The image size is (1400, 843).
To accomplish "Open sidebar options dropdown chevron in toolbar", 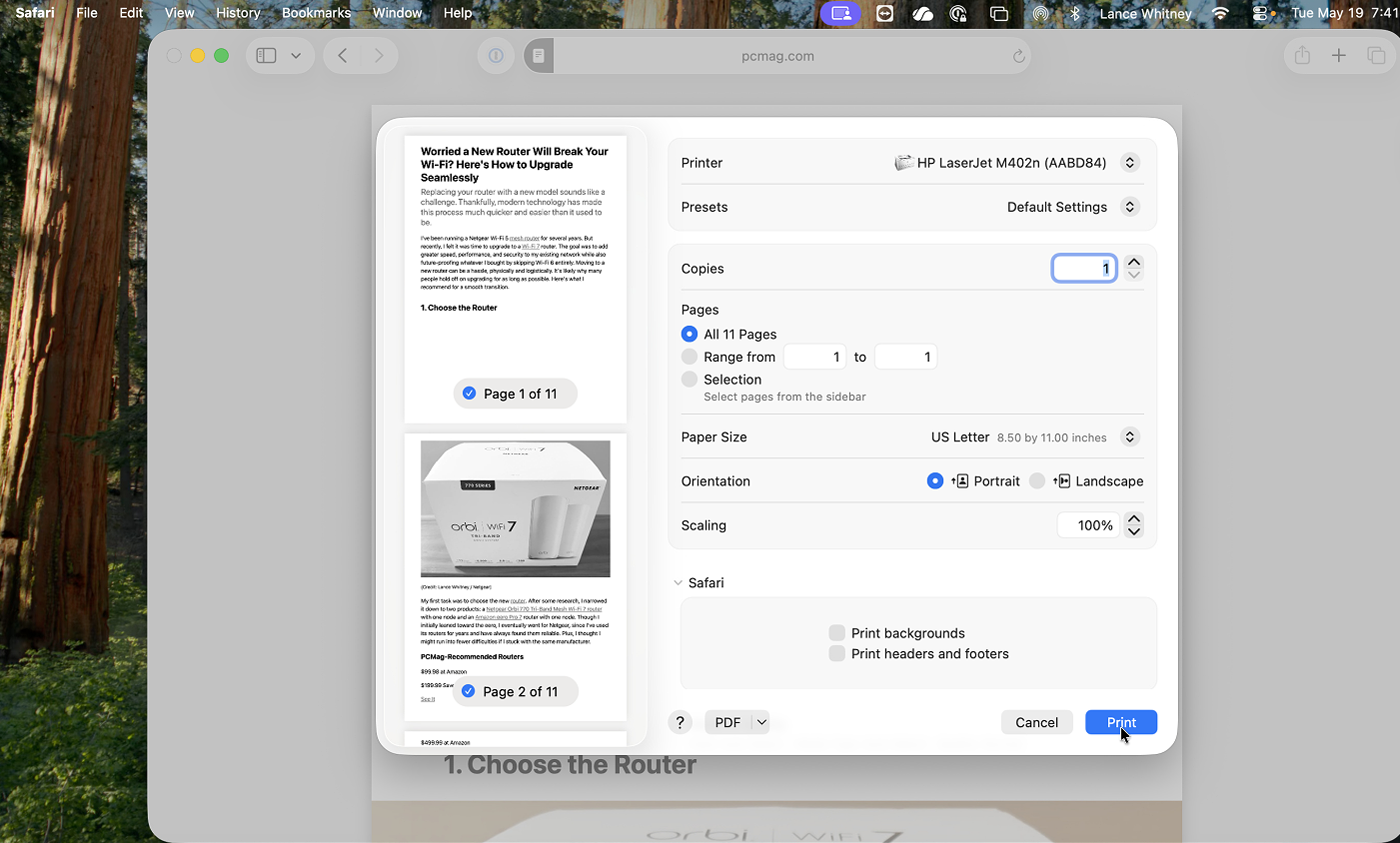I will click(x=296, y=56).
